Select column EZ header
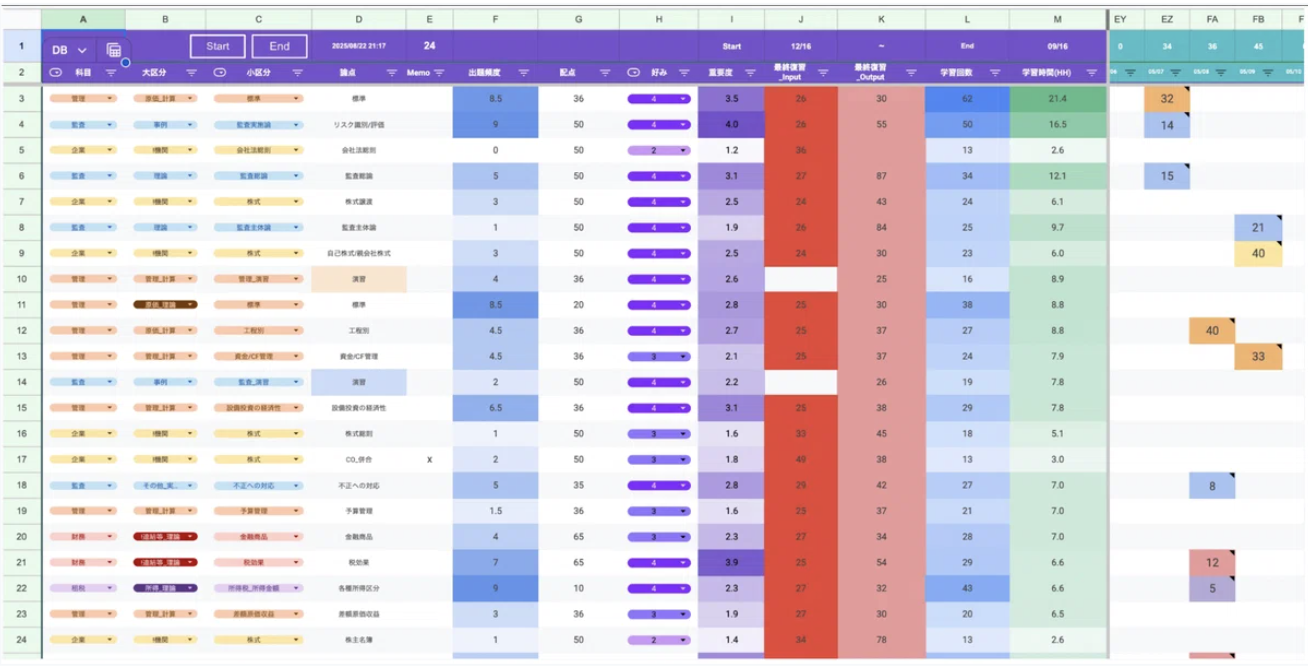This screenshot has height=672, width=1308. [x=1166, y=19]
